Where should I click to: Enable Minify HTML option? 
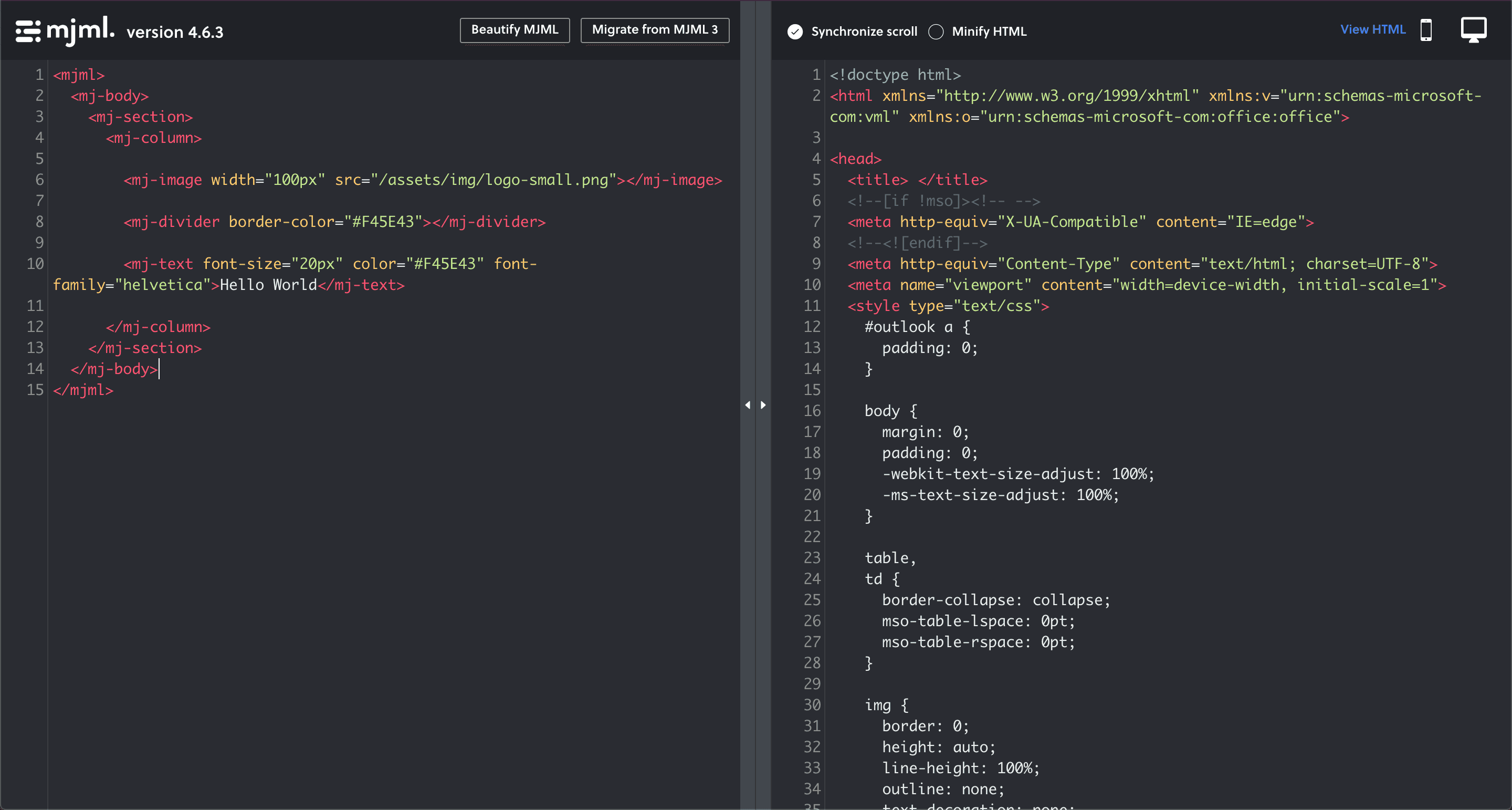click(936, 32)
